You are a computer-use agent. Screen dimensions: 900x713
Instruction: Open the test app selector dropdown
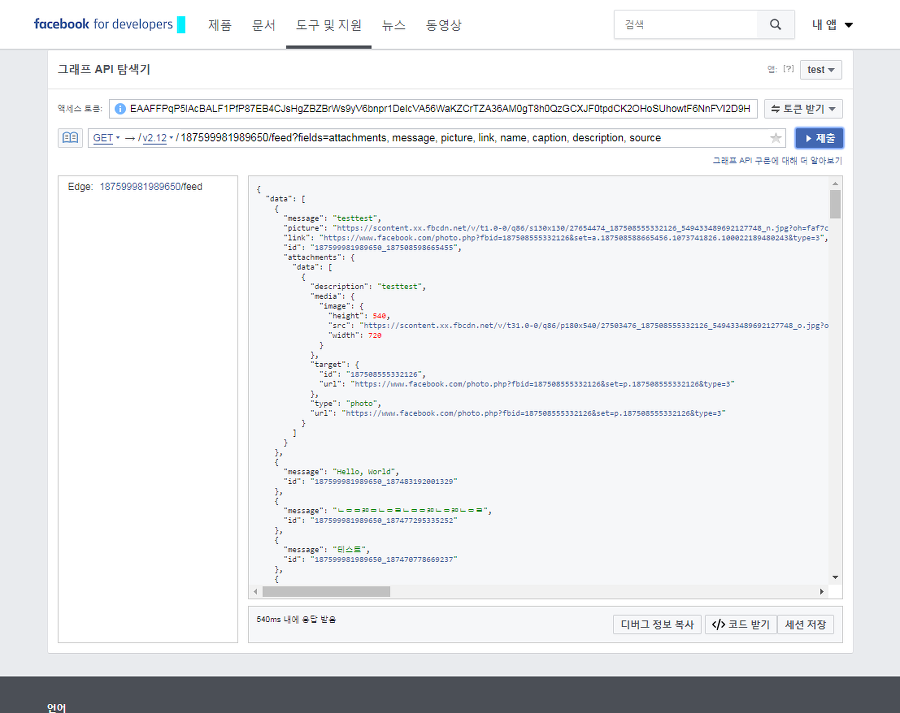pyautogui.click(x=821, y=69)
